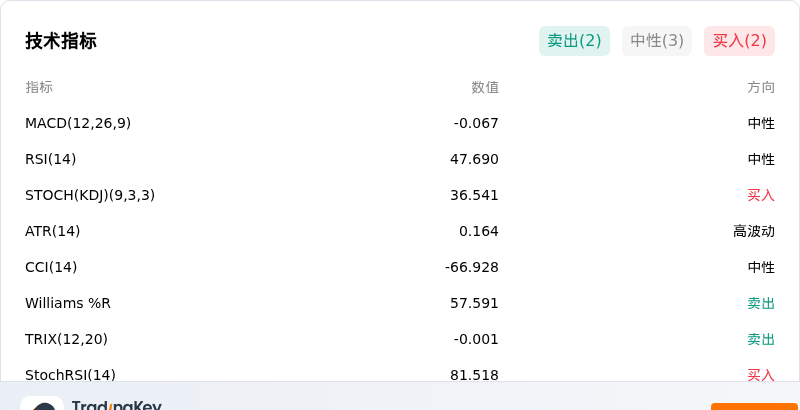
Task: Click the orange button in banner
Action: click(755, 406)
